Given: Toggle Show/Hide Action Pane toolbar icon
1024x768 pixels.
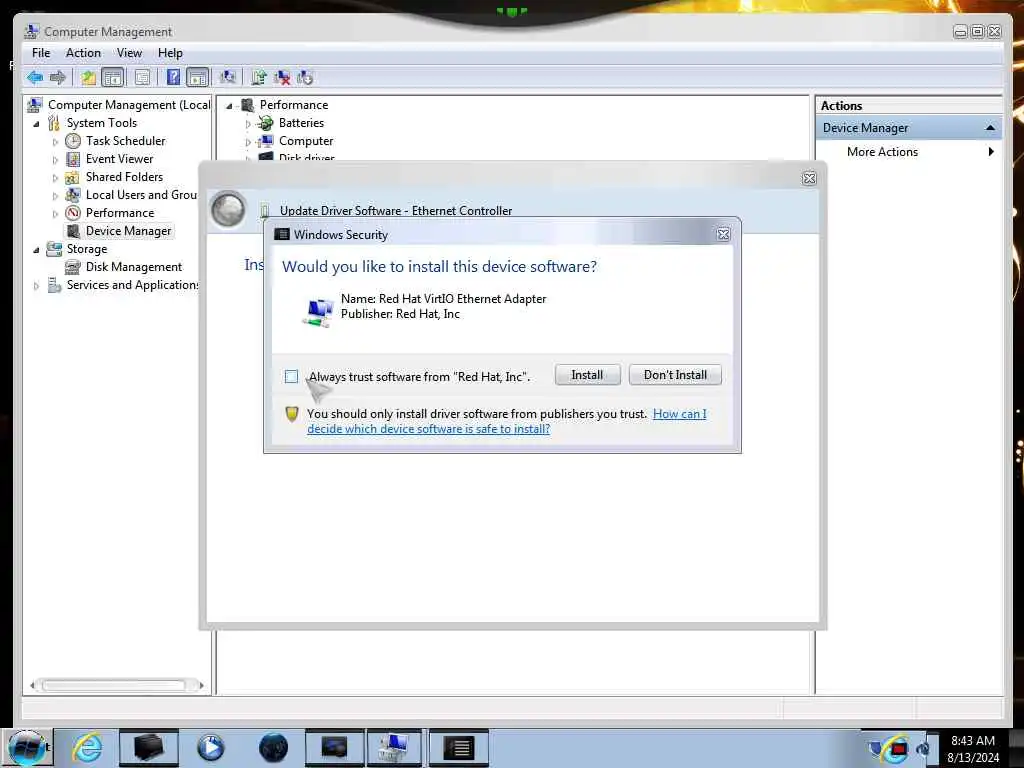Looking at the screenshot, I should click(x=197, y=78).
